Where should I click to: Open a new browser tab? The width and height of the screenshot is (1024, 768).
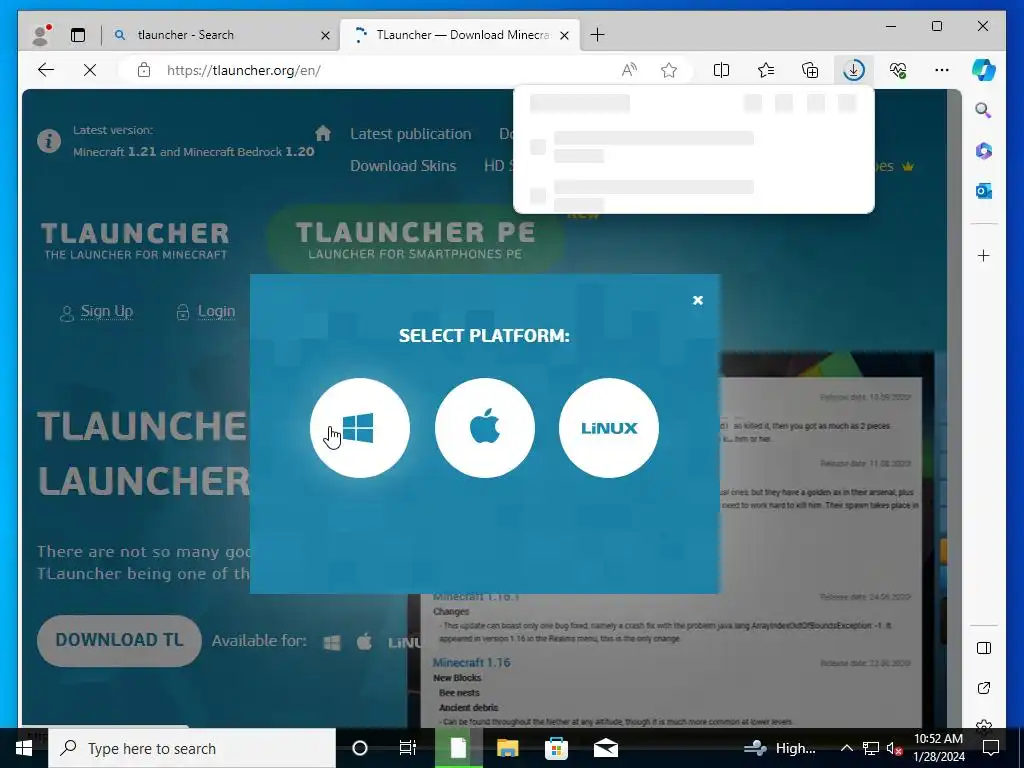pyautogui.click(x=597, y=35)
